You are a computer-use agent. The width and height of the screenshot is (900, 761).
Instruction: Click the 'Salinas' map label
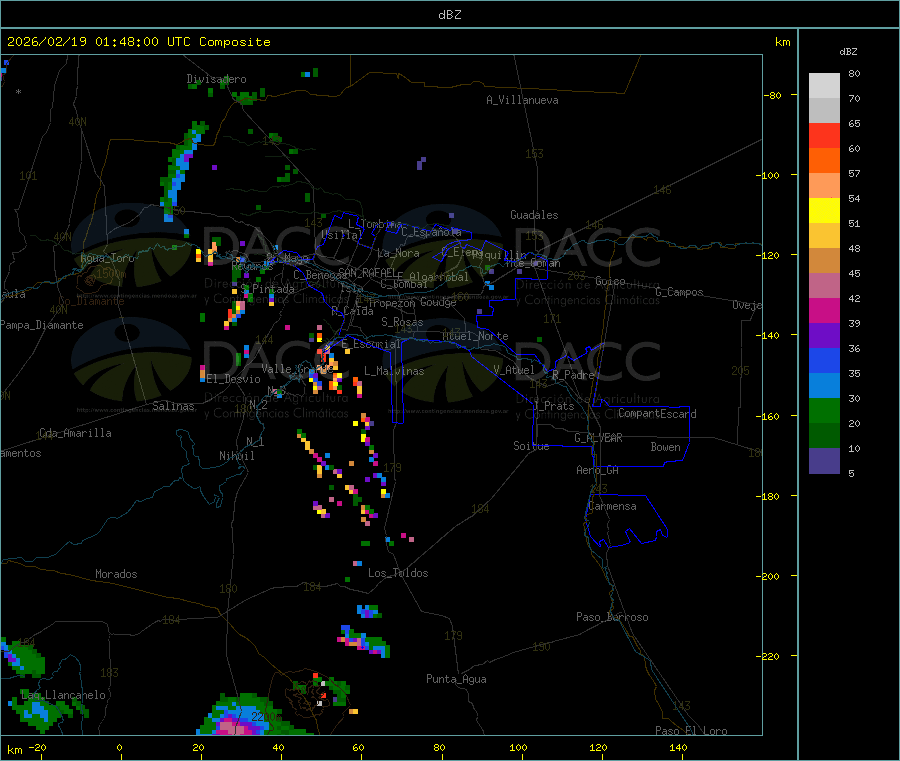point(173,406)
